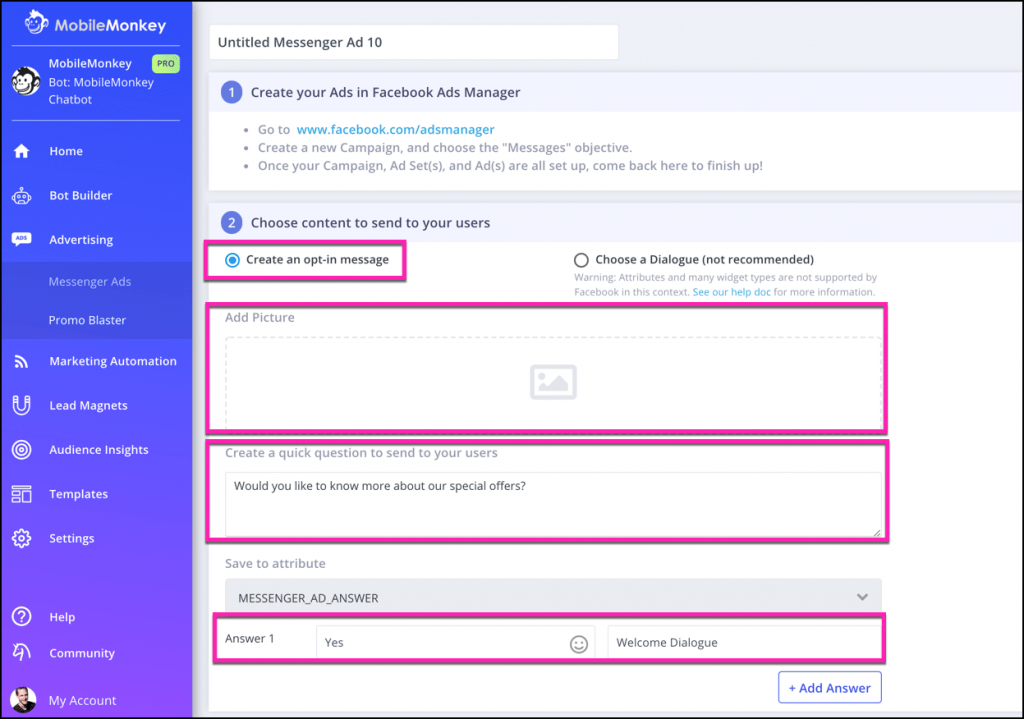
Task: Click the PRO badge next to MobileMonkey
Action: pyautogui.click(x=165, y=63)
